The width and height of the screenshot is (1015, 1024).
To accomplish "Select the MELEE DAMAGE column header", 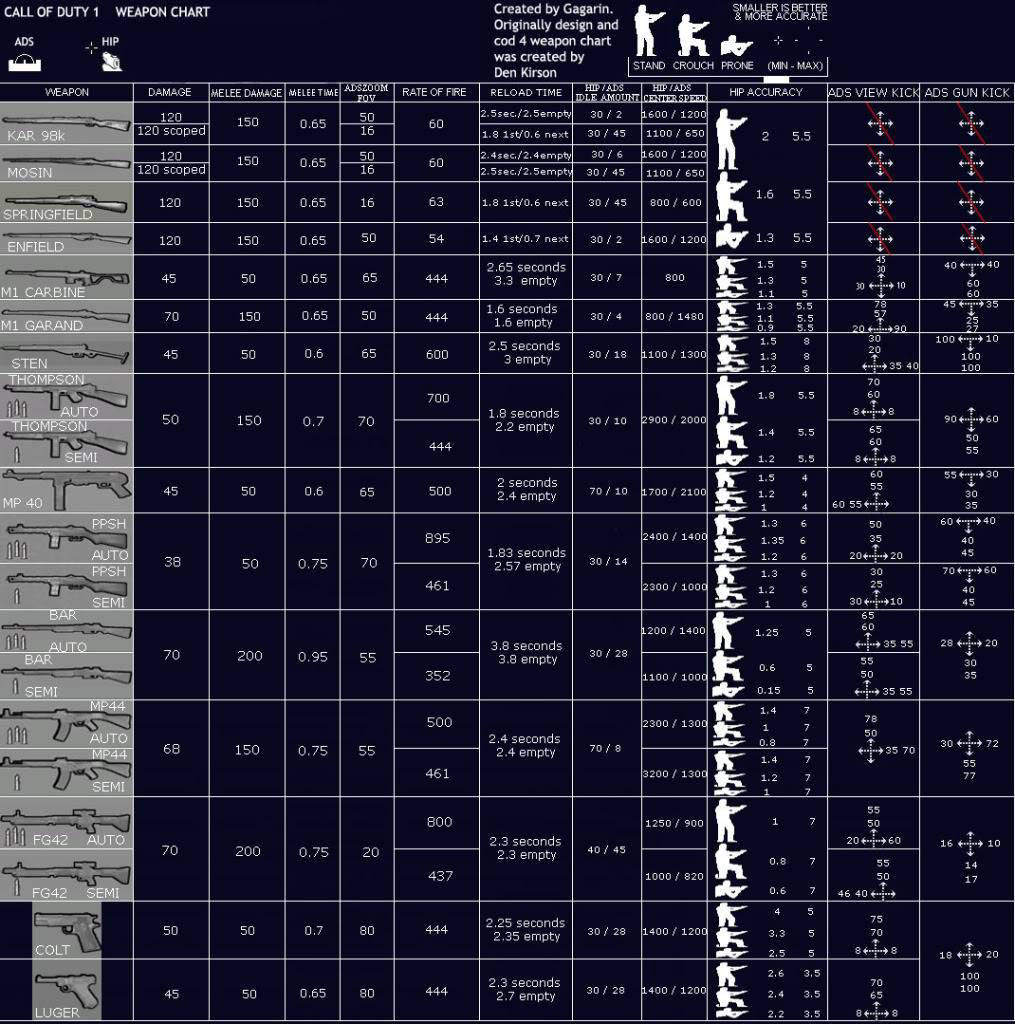I will tap(246, 93).
